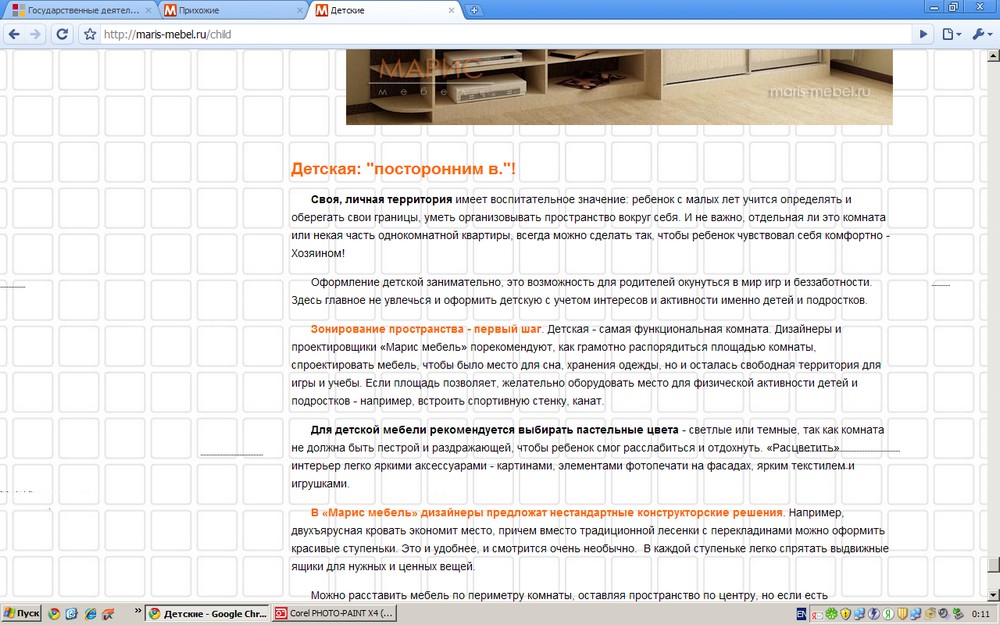1000x625 pixels.
Task: Click the bold text about пастельные цвета
Action: click(494, 430)
